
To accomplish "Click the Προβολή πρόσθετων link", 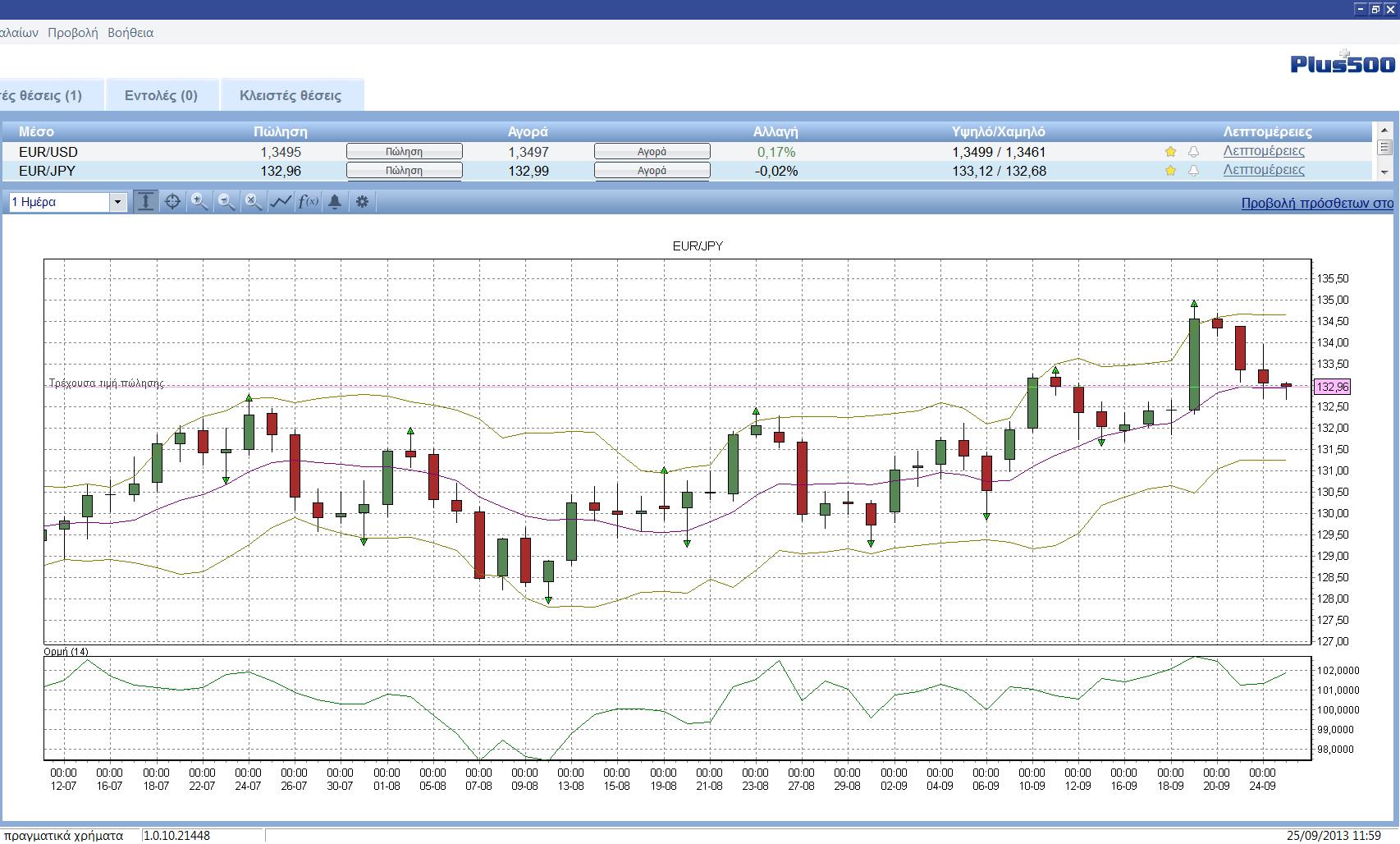I will tap(1317, 203).
